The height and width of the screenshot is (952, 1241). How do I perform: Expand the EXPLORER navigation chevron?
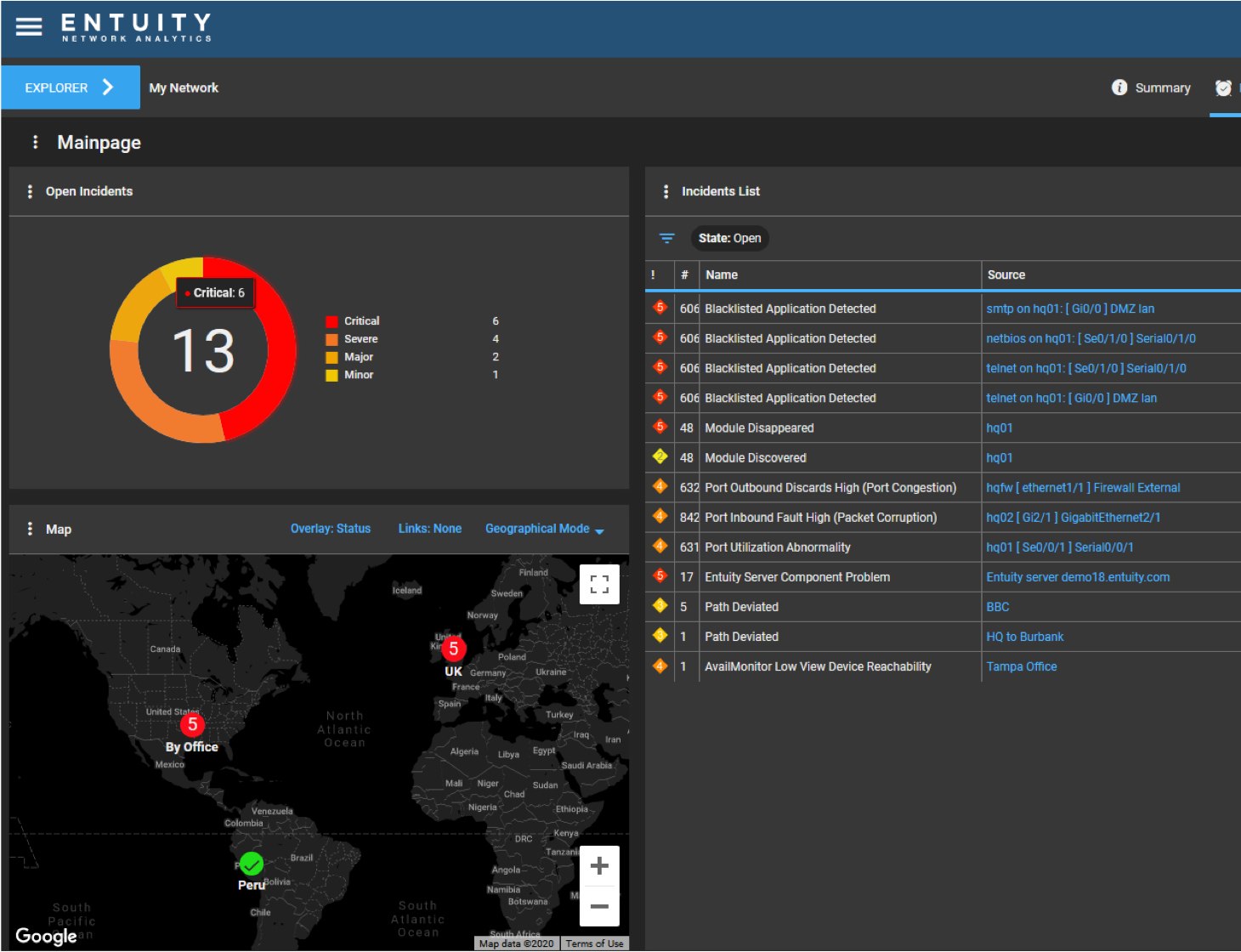tap(106, 87)
